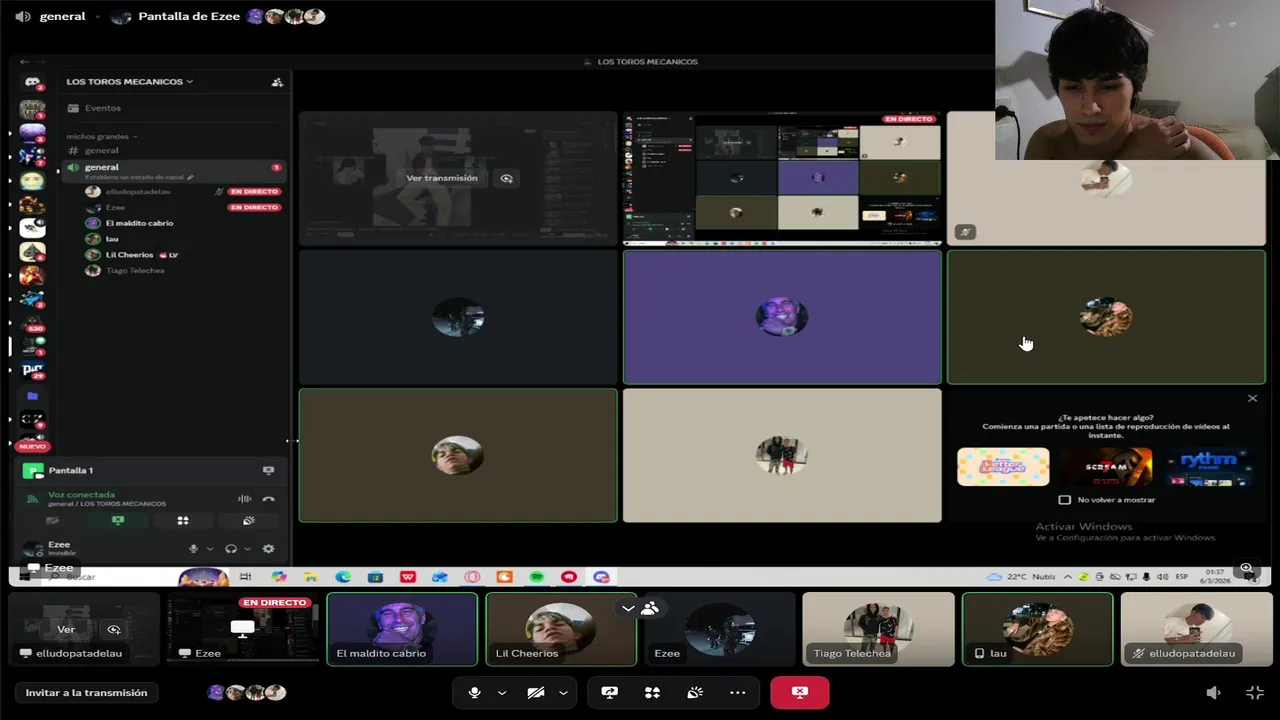Click green screen share button in voice panel
Viewport: 1280px width, 720px height.
(118, 521)
